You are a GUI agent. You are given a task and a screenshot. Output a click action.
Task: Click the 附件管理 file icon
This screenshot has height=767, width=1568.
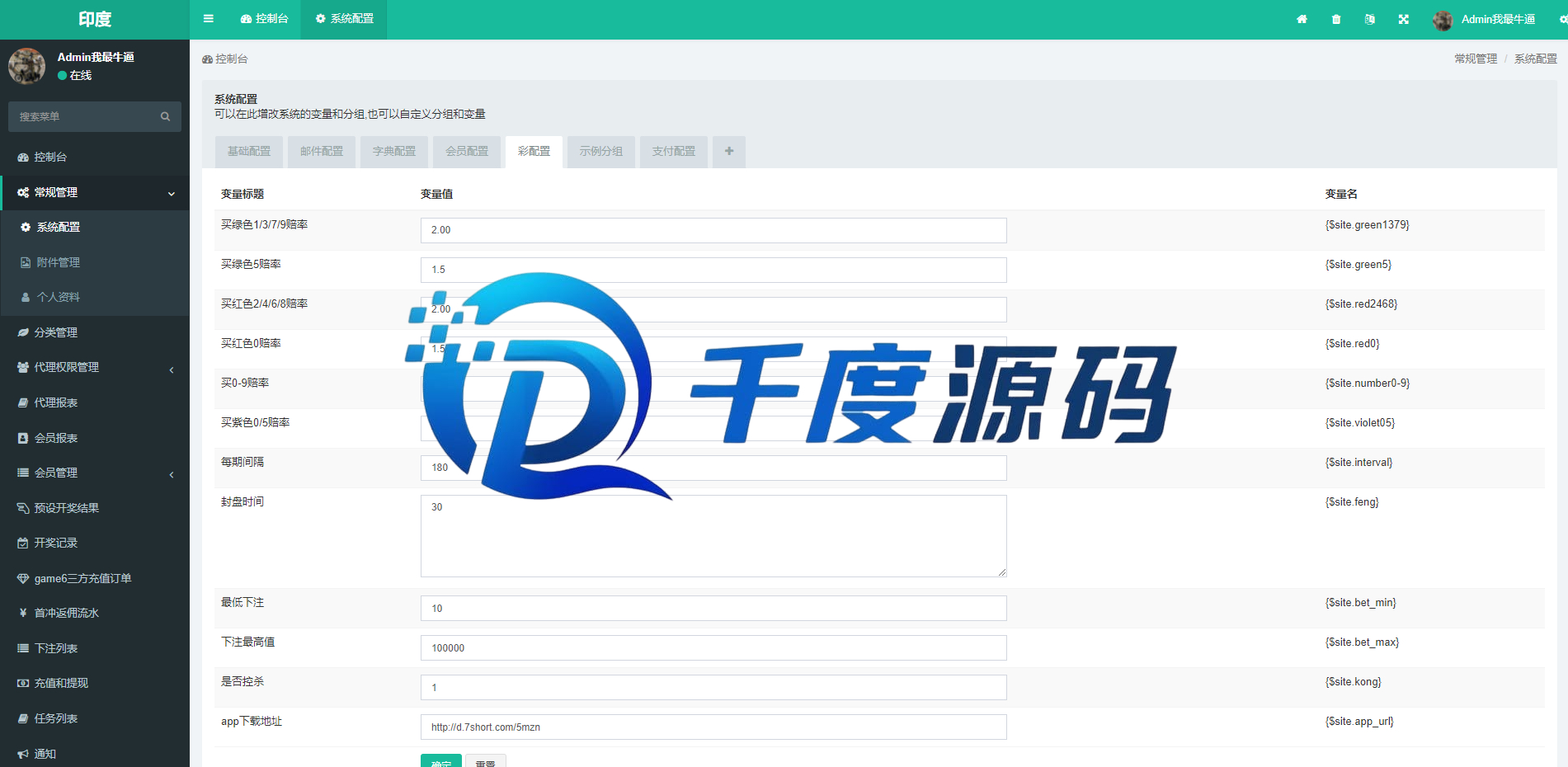click(26, 262)
